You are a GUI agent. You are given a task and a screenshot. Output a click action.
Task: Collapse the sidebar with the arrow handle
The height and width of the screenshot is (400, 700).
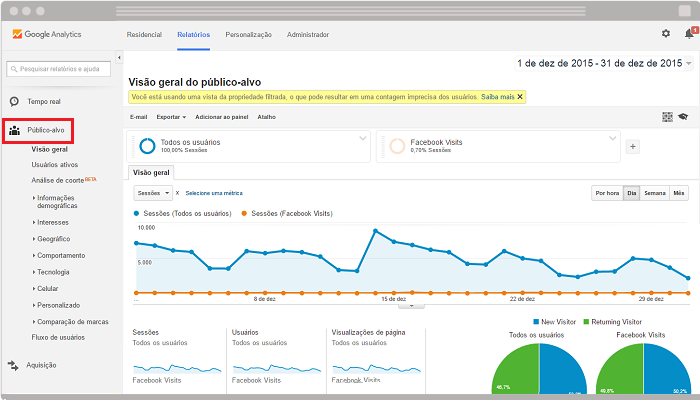point(119,58)
